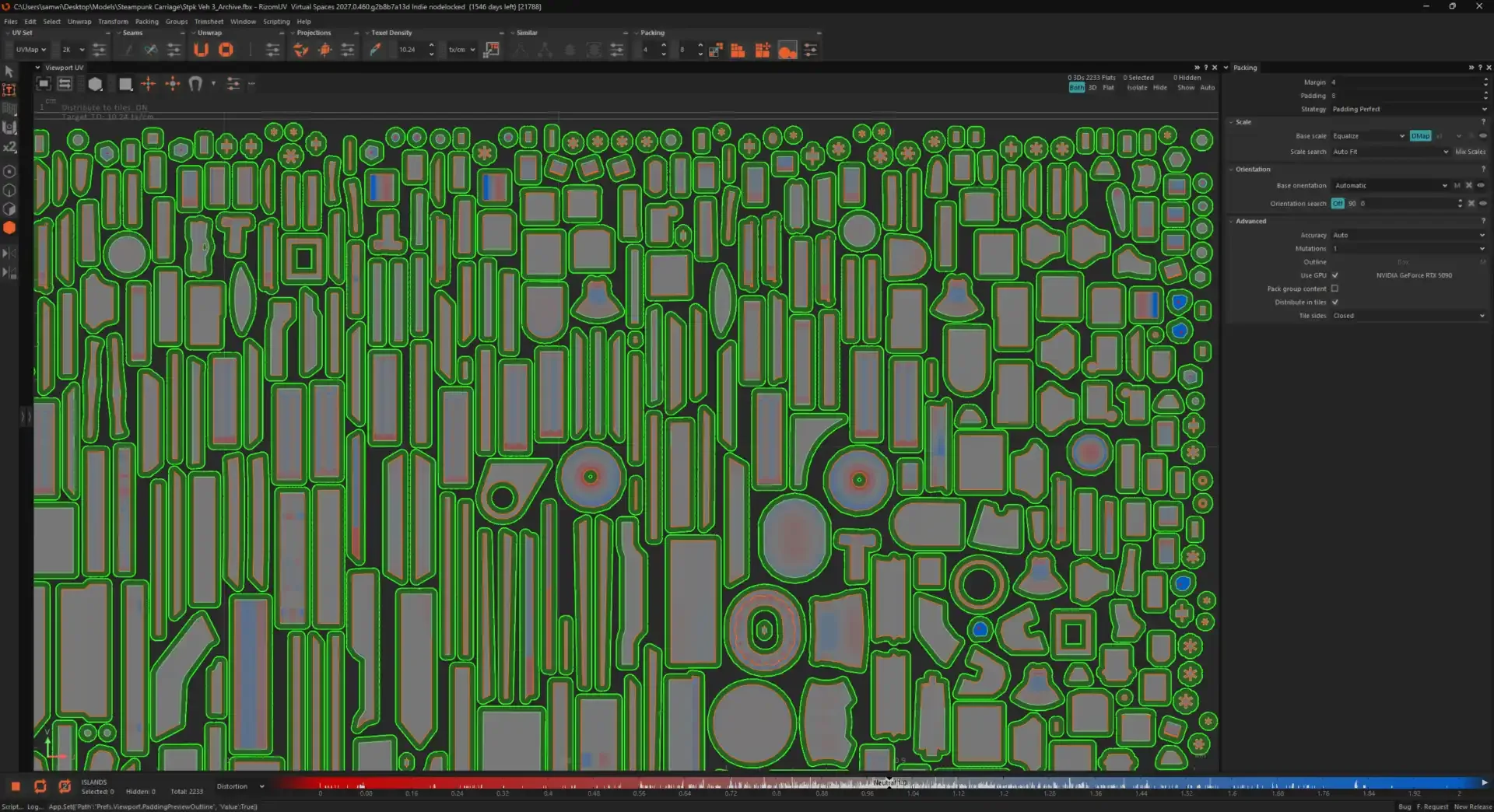Viewport: 1494px width, 812px height.
Task: Activate the orange transform T tool in sidebar
Action: click(x=9, y=90)
